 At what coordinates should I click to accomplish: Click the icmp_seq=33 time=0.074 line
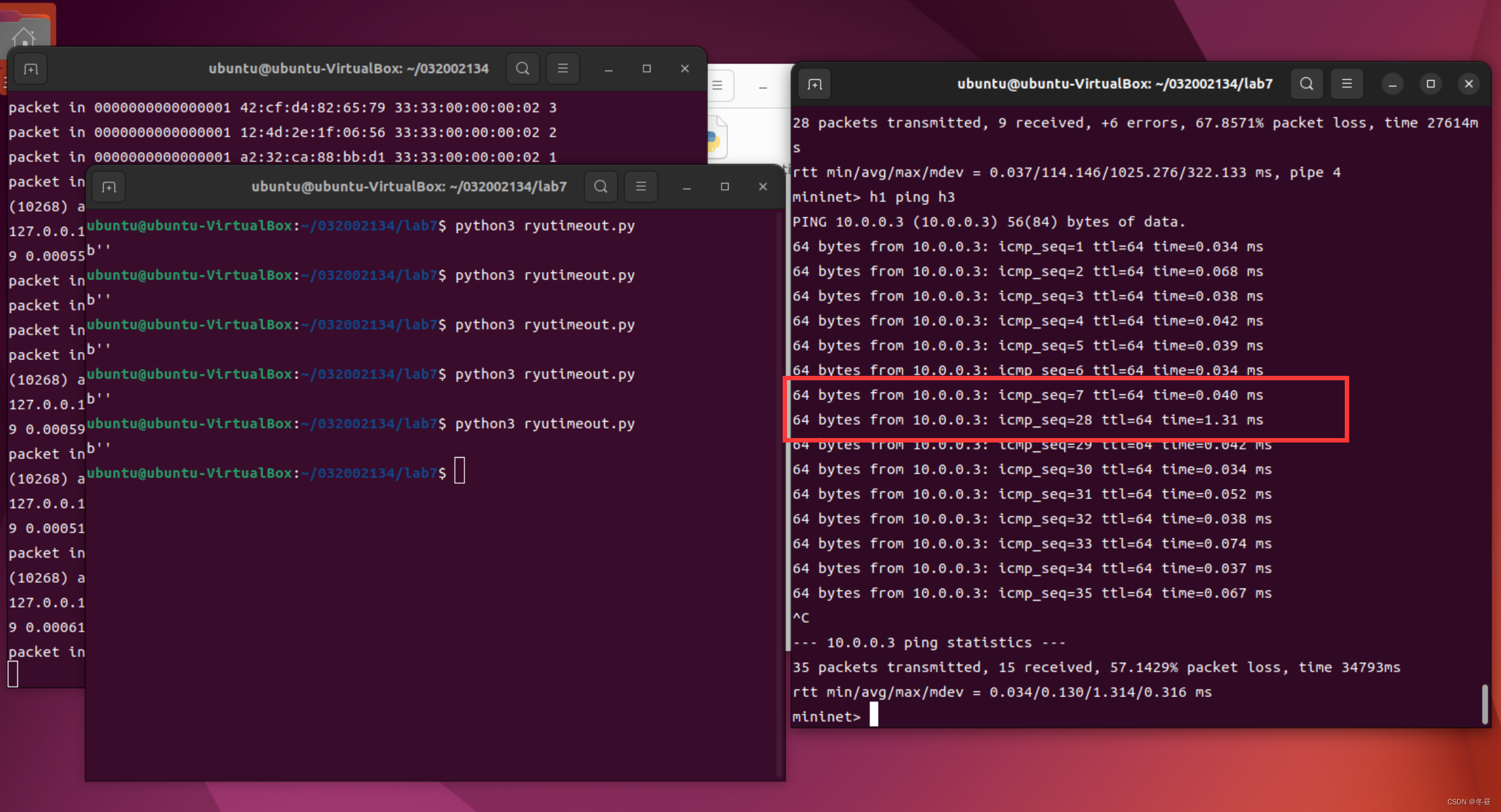(x=1032, y=544)
